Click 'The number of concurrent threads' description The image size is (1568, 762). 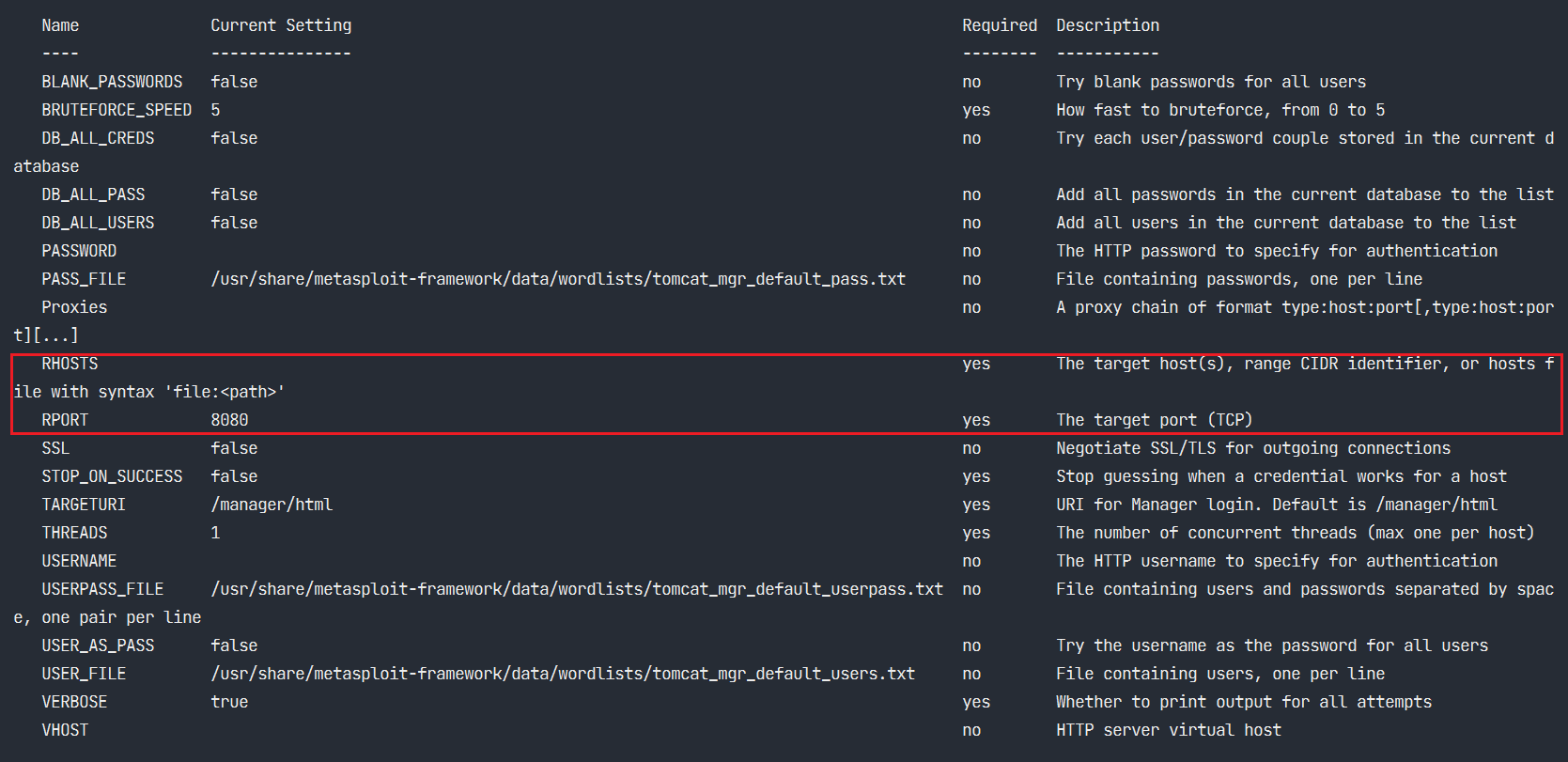click(1296, 533)
